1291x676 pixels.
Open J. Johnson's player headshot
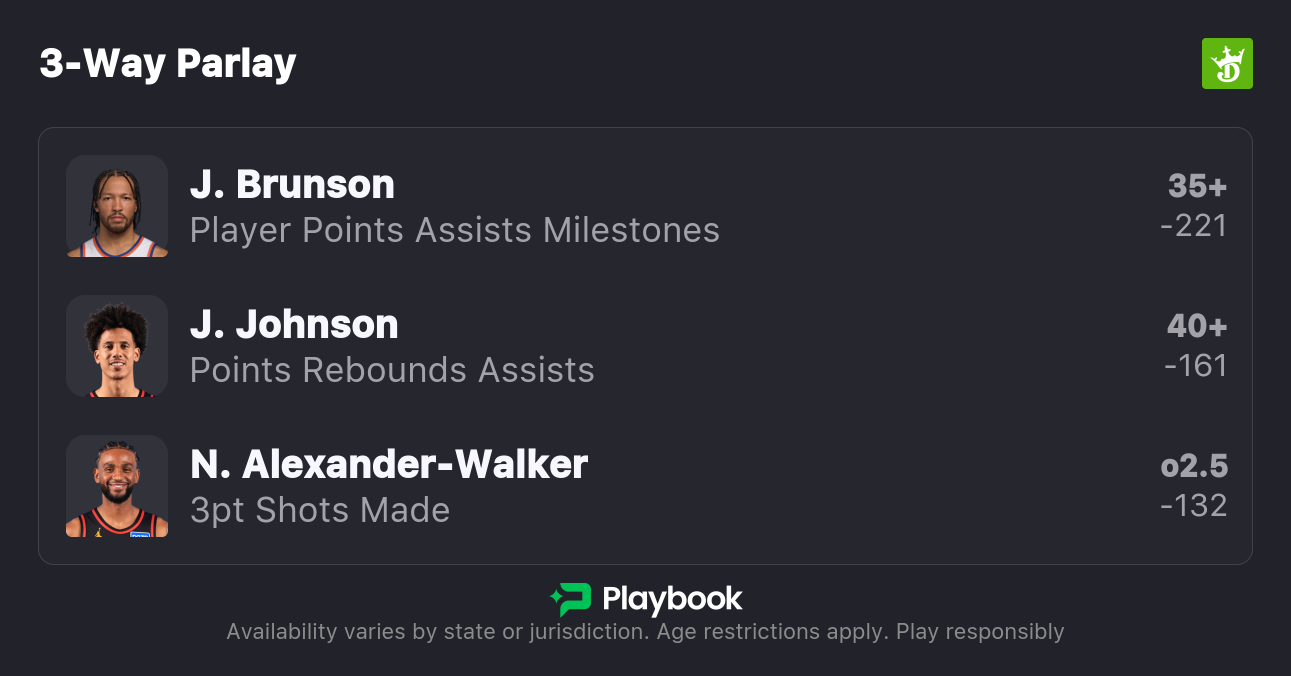point(117,346)
